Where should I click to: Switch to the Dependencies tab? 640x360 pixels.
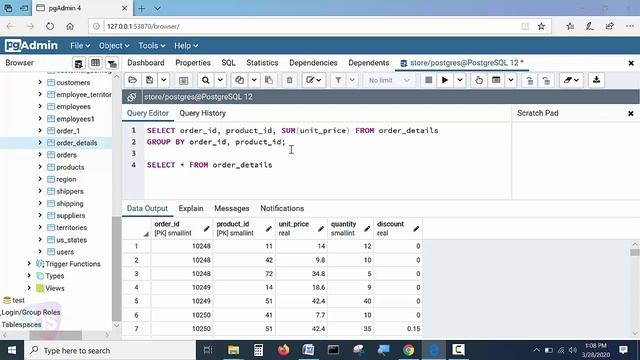[x=313, y=63]
